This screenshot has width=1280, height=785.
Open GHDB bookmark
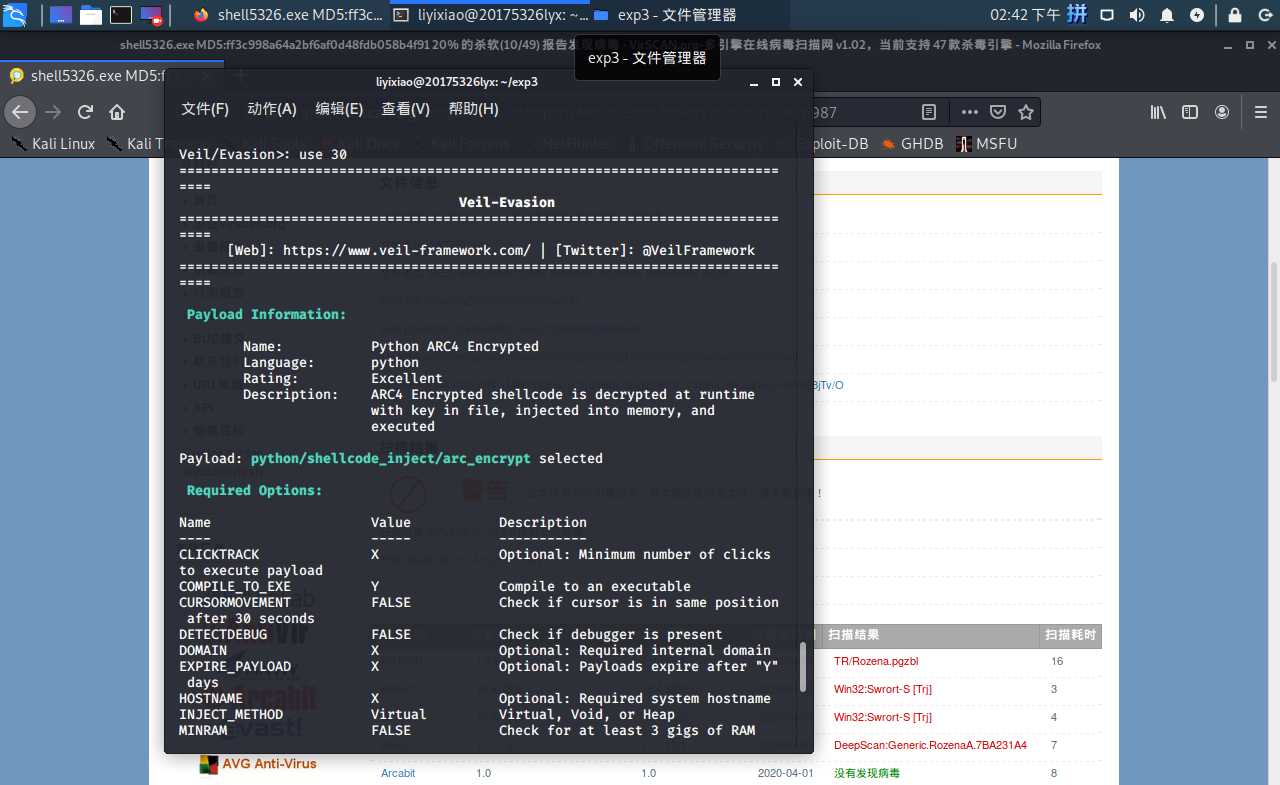912,144
